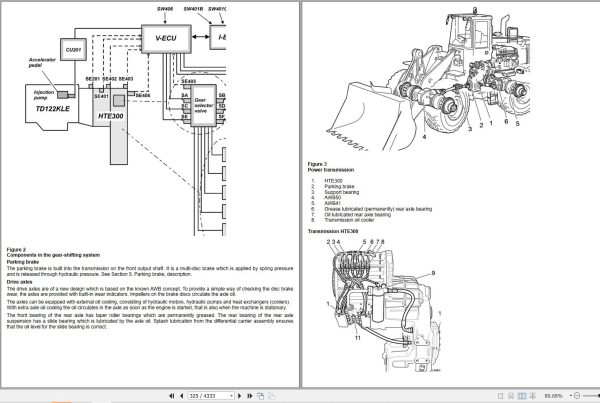Click the 'Transmission oil cooler' list entry
Screen dimensions: 600x403
(x=349, y=220)
